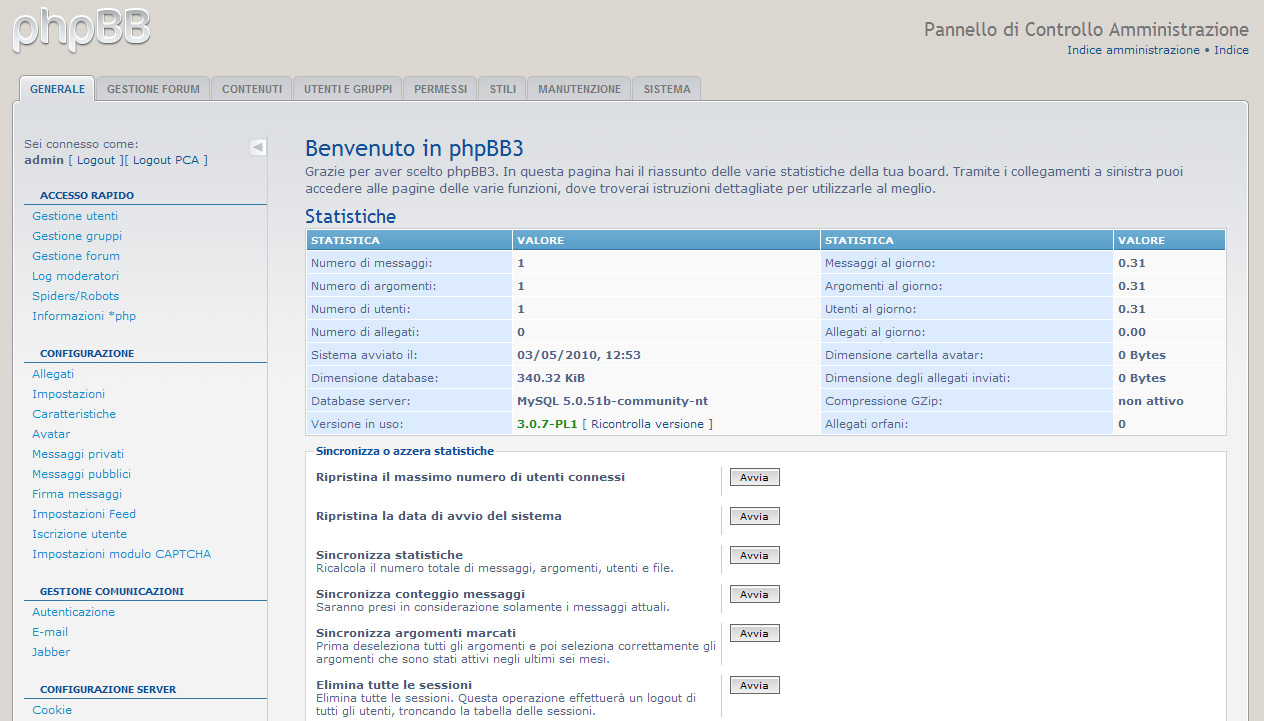Open Firma messaggi settings
The height and width of the screenshot is (721, 1264).
[77, 494]
